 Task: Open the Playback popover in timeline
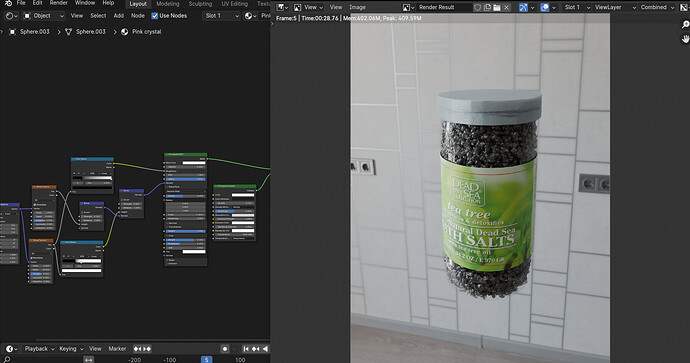[x=39, y=349]
